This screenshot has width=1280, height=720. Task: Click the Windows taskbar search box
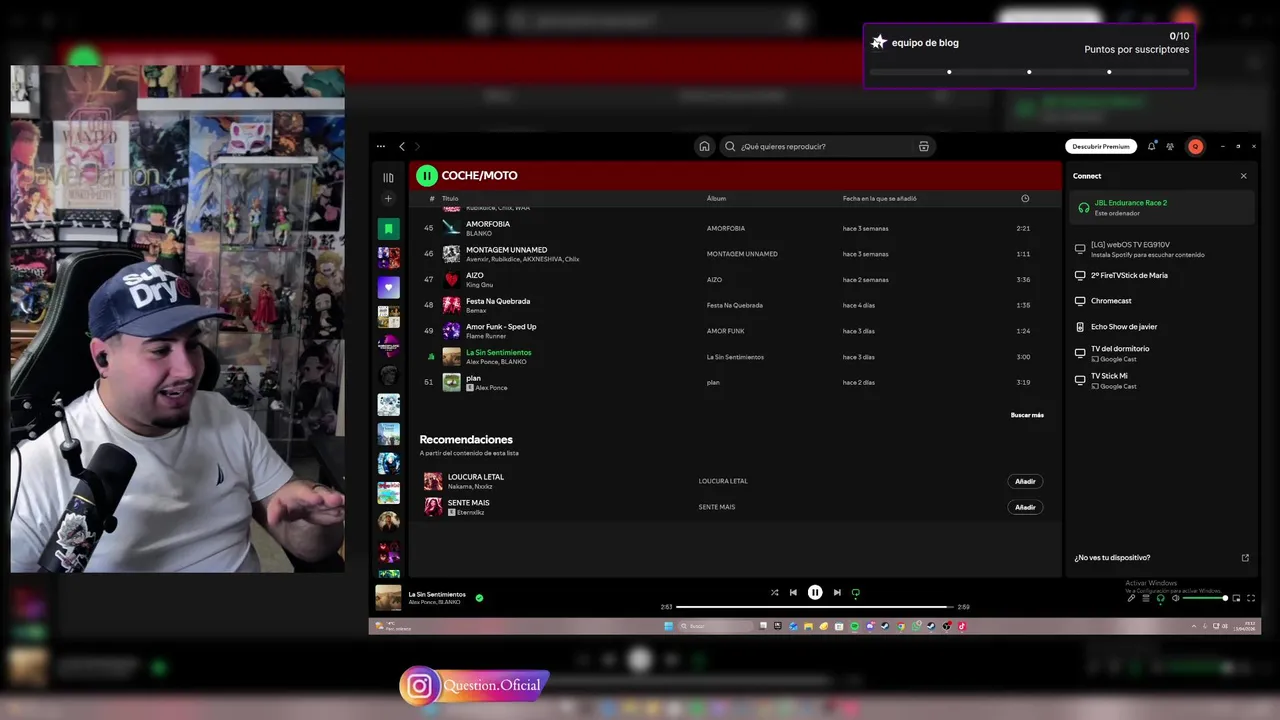[x=716, y=626]
